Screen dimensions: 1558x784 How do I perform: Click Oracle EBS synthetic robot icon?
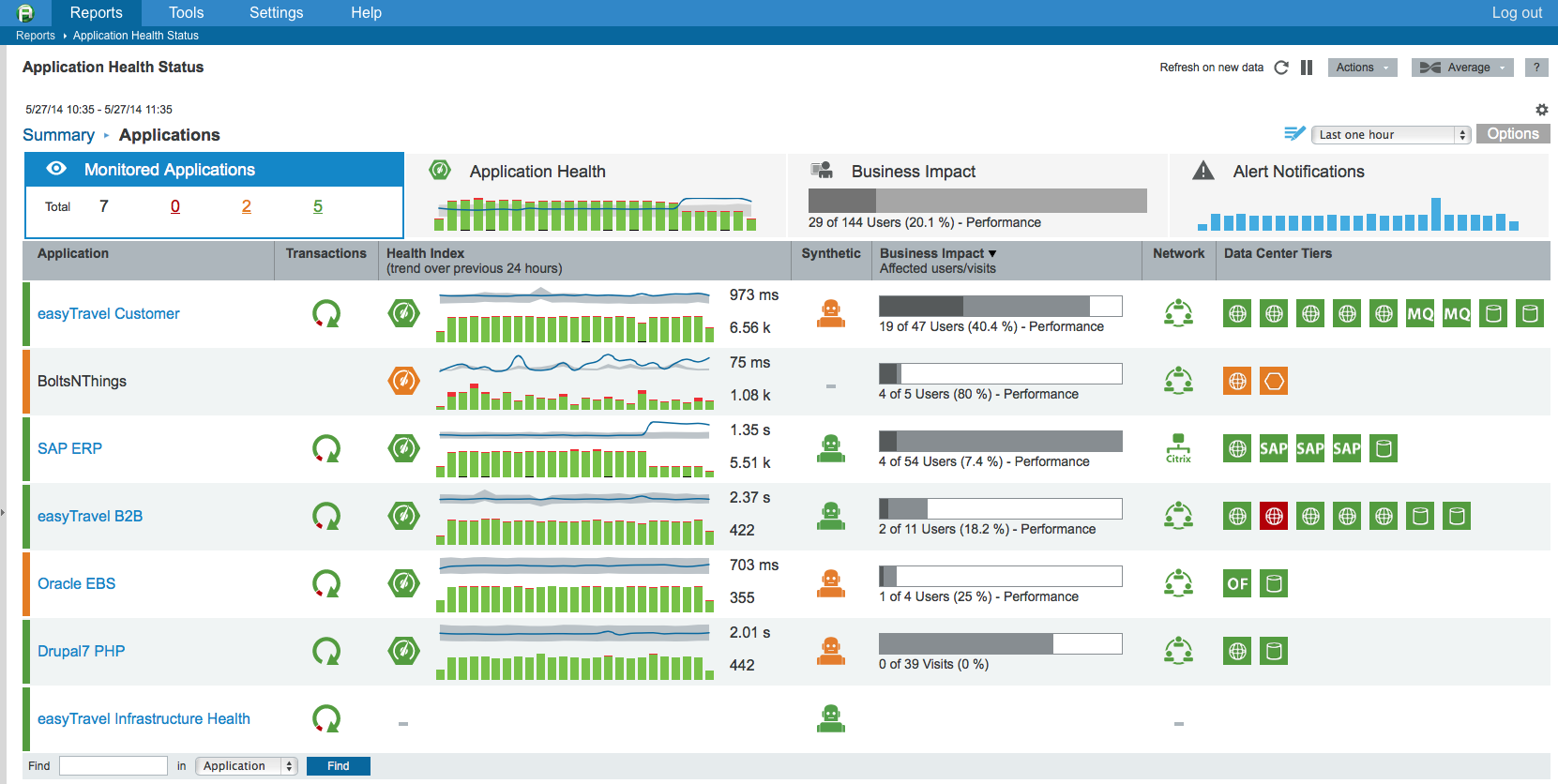[x=830, y=583]
